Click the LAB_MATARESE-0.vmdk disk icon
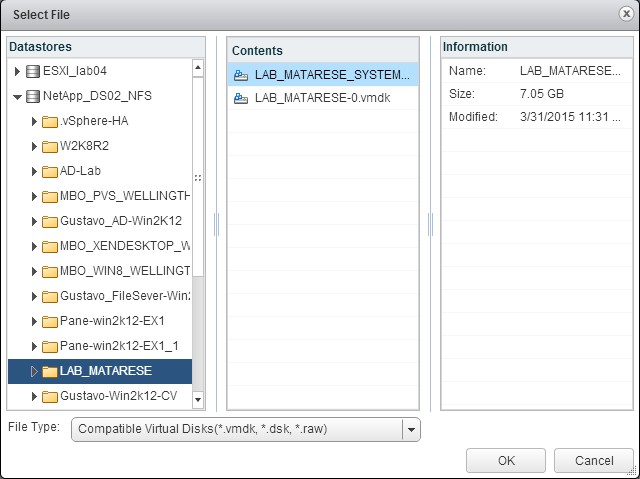The image size is (640, 479). (x=241, y=98)
